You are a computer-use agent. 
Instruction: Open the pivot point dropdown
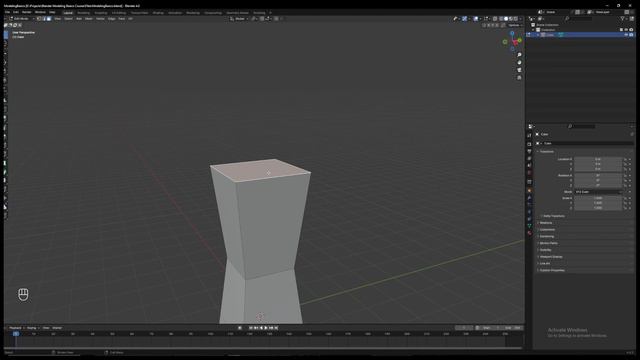point(254,19)
